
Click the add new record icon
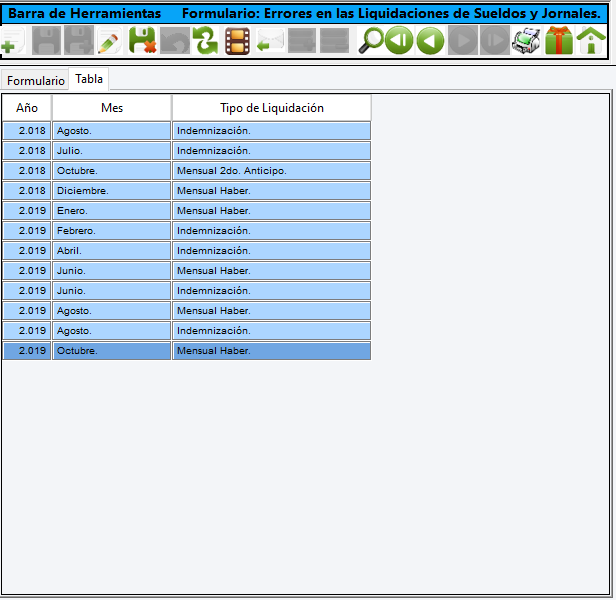click(x=13, y=40)
